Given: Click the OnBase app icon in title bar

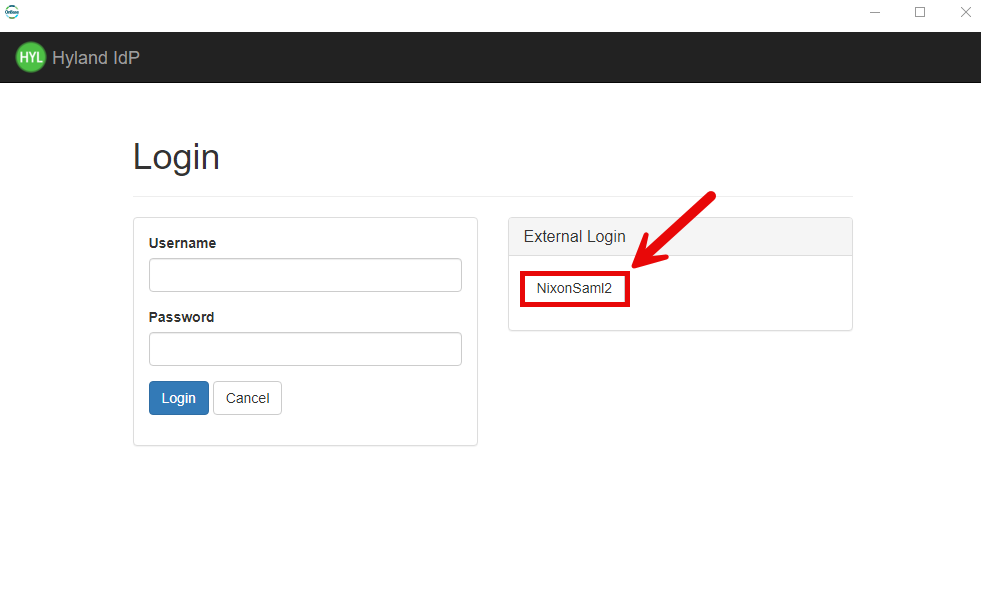Looking at the screenshot, I should tap(12, 12).
